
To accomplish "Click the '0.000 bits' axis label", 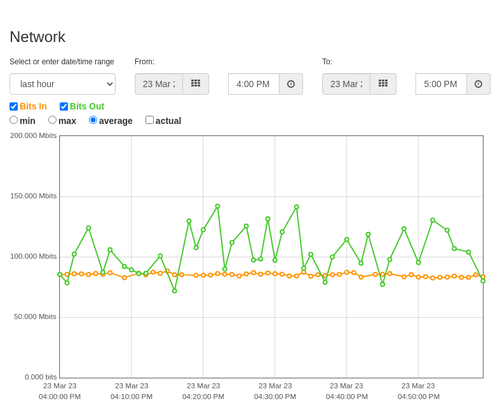I will 41,377.
